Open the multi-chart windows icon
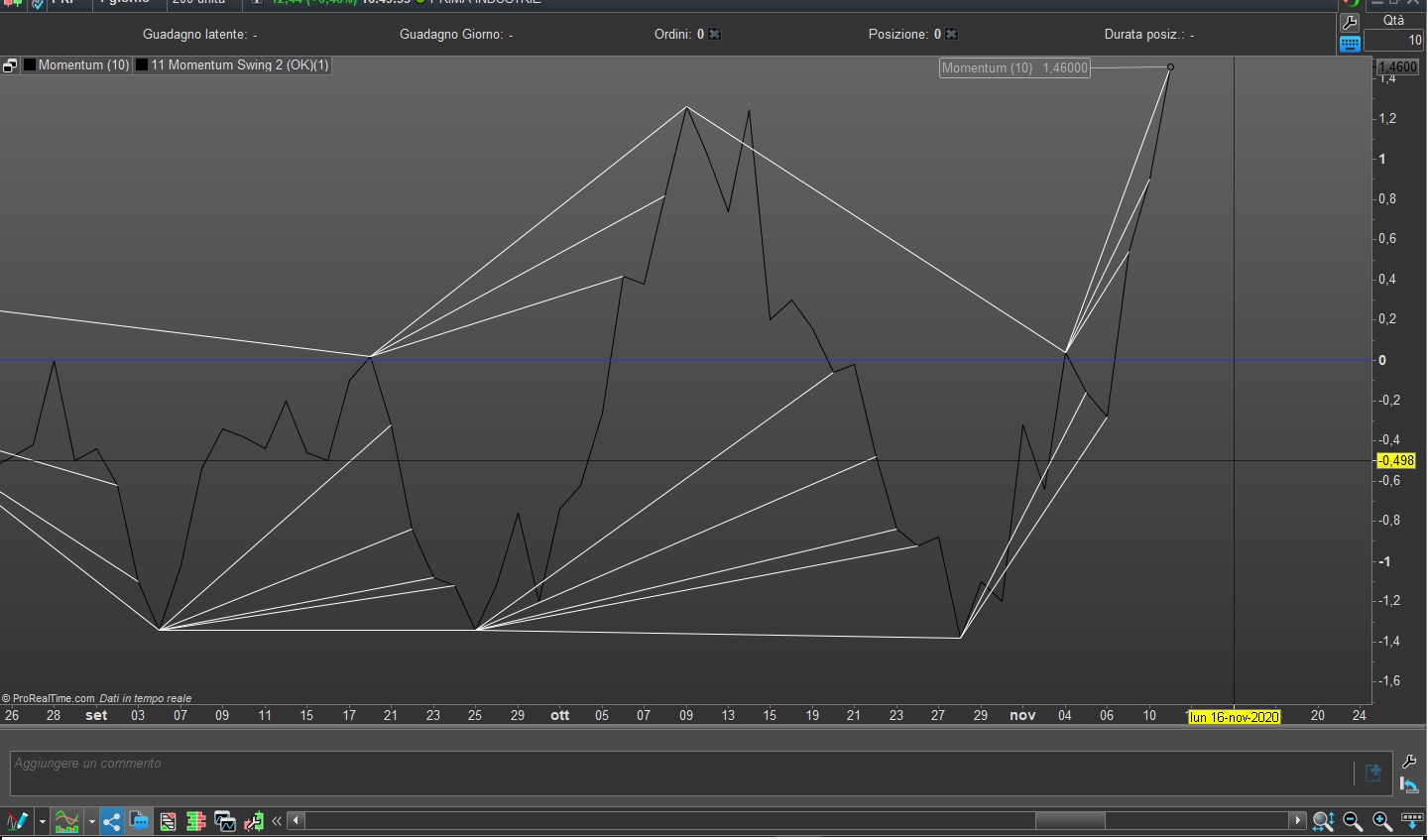Image resolution: width=1428 pixels, height=840 pixels. 225,821
